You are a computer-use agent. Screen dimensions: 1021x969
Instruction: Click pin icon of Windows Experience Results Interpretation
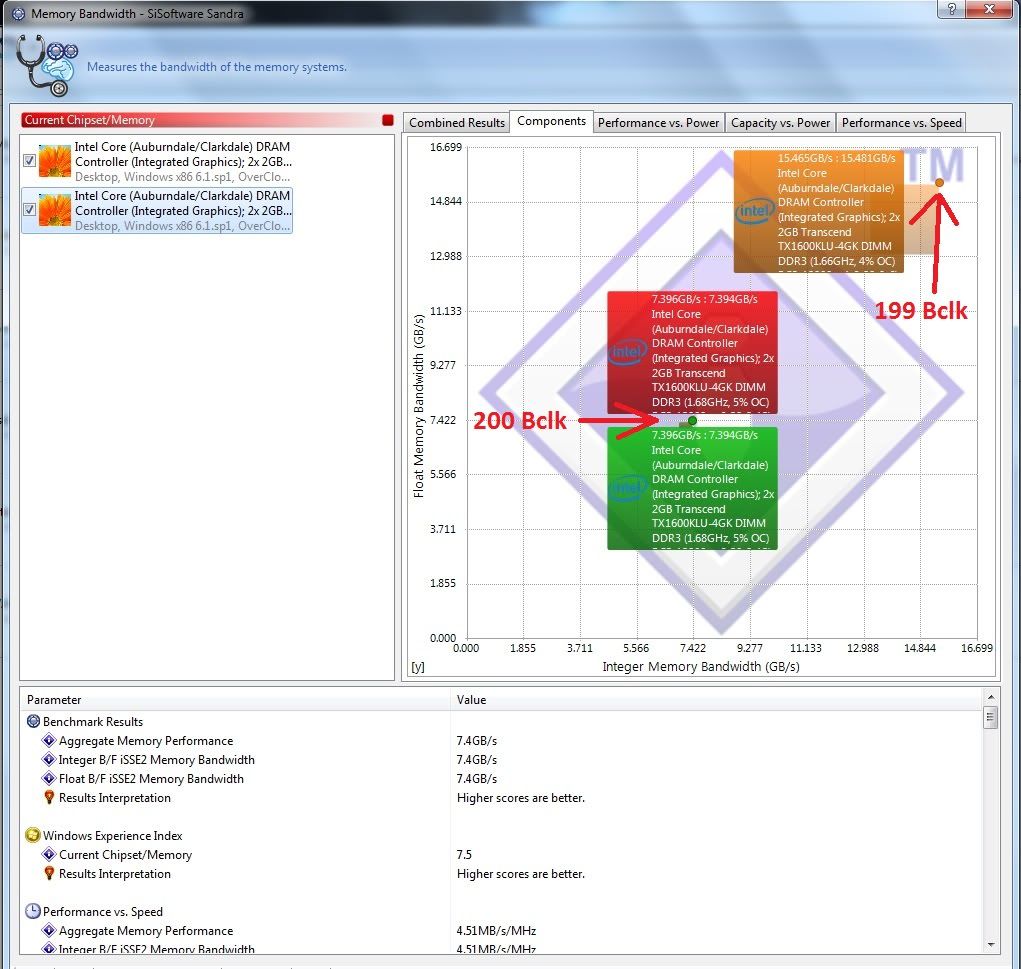pyautogui.click(x=49, y=873)
